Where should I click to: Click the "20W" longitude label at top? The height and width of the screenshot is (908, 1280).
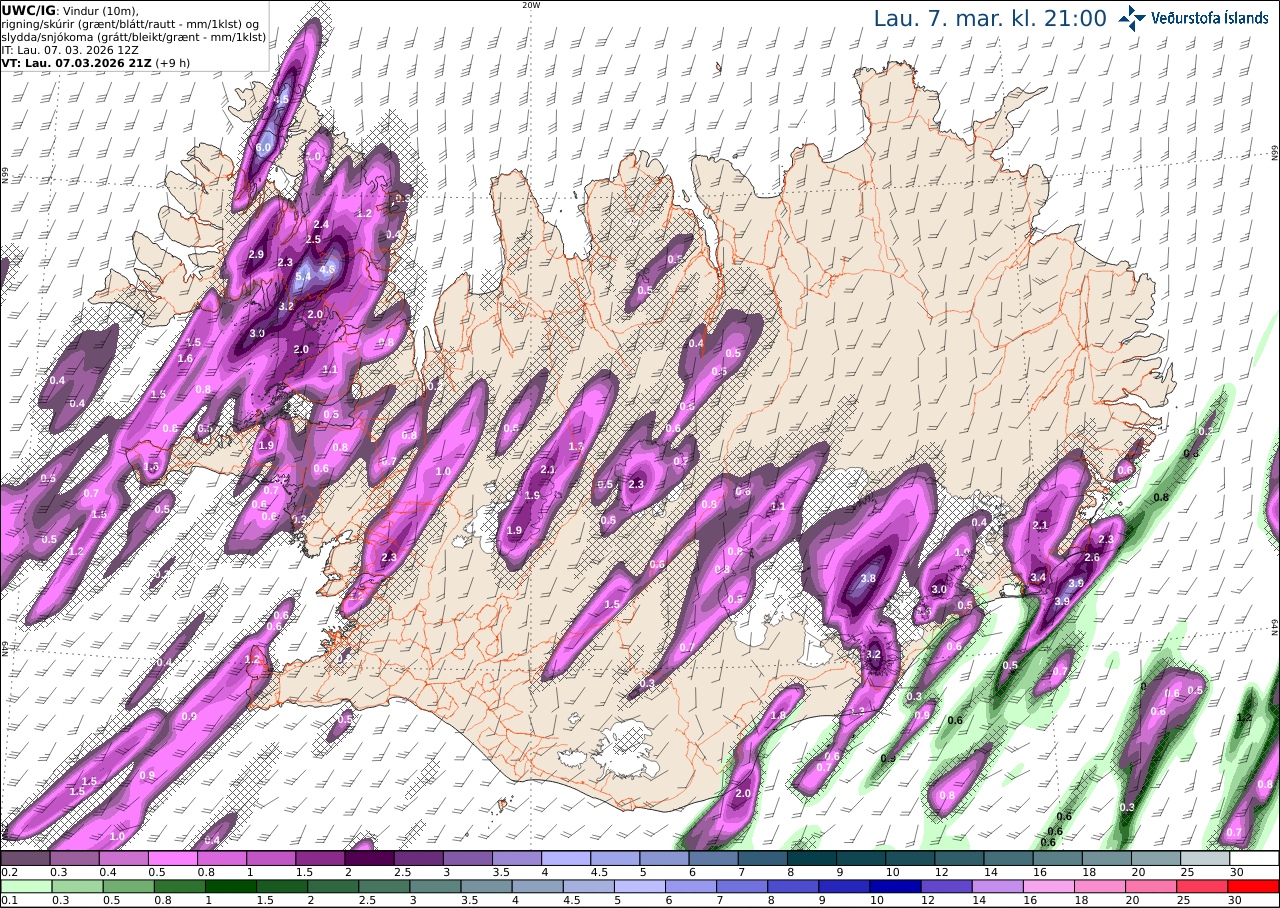click(x=531, y=5)
